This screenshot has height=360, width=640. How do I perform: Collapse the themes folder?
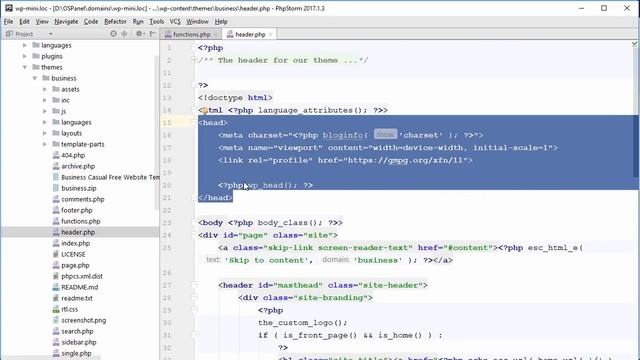pyautogui.click(x=25, y=67)
